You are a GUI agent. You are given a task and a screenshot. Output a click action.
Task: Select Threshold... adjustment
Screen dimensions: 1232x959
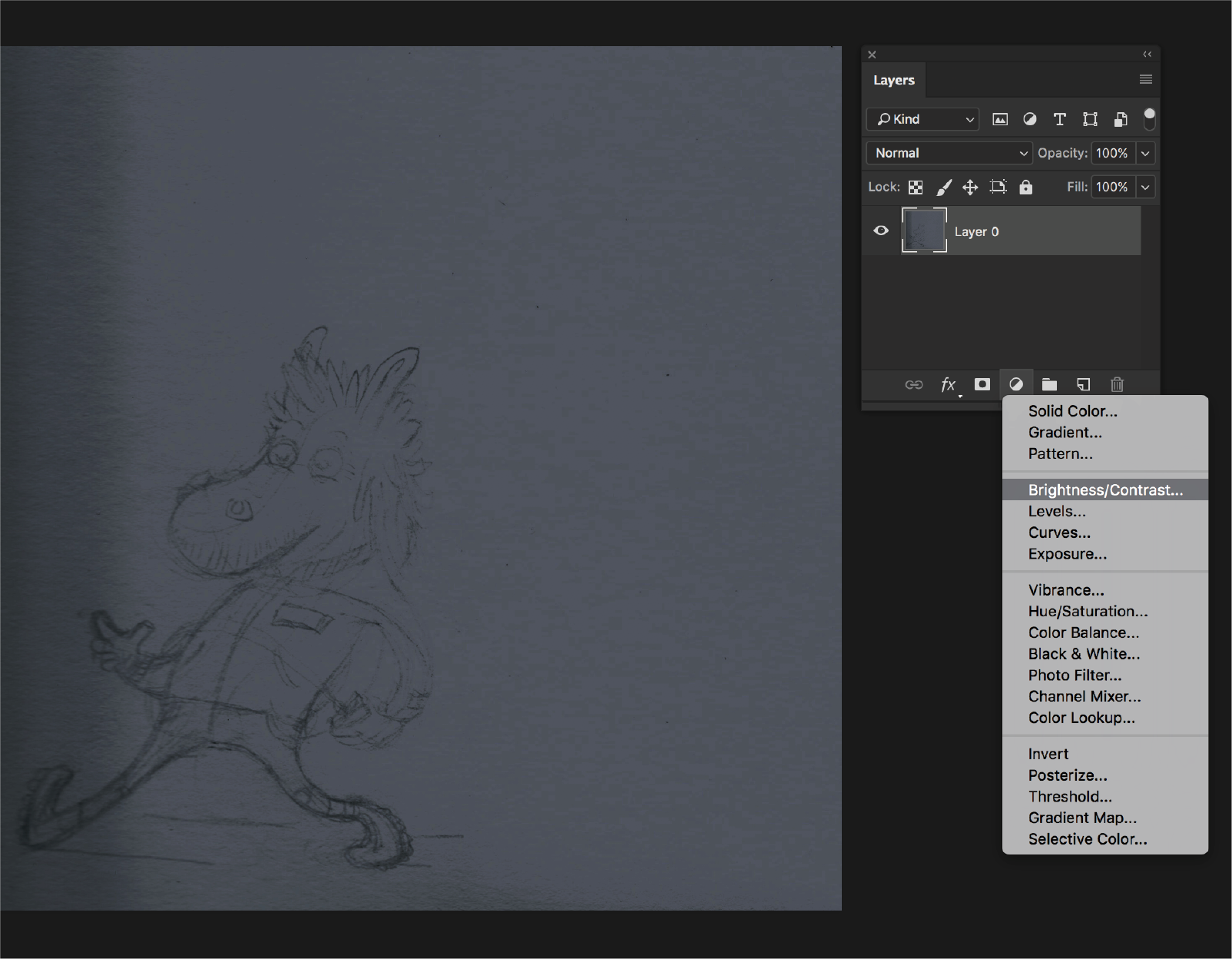pyautogui.click(x=1105, y=796)
